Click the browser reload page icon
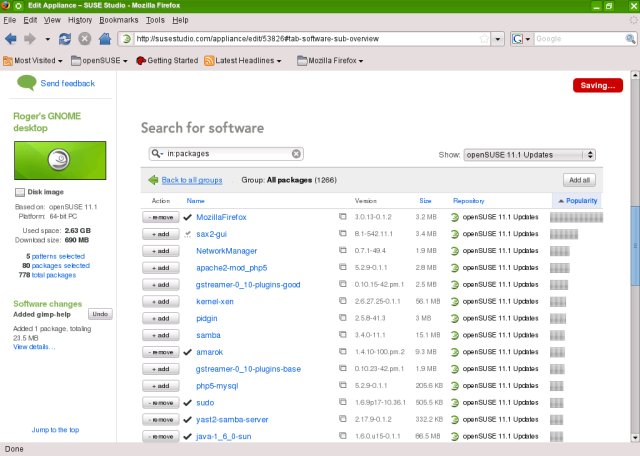 click(x=65, y=39)
